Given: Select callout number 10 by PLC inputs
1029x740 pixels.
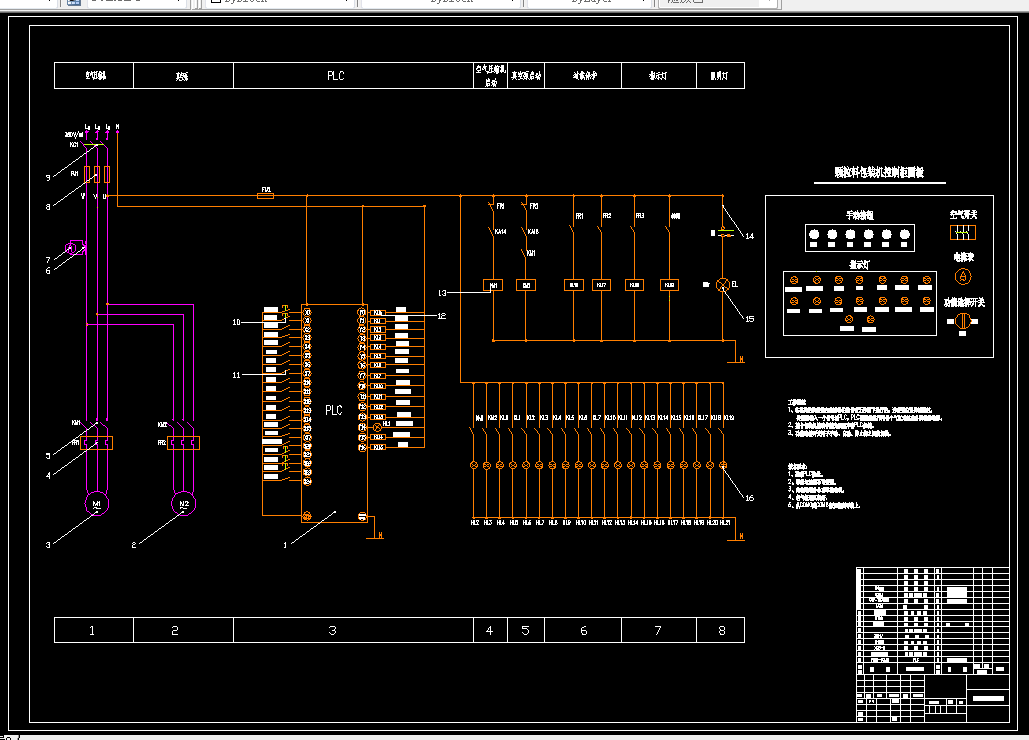Looking at the screenshot, I should (236, 322).
